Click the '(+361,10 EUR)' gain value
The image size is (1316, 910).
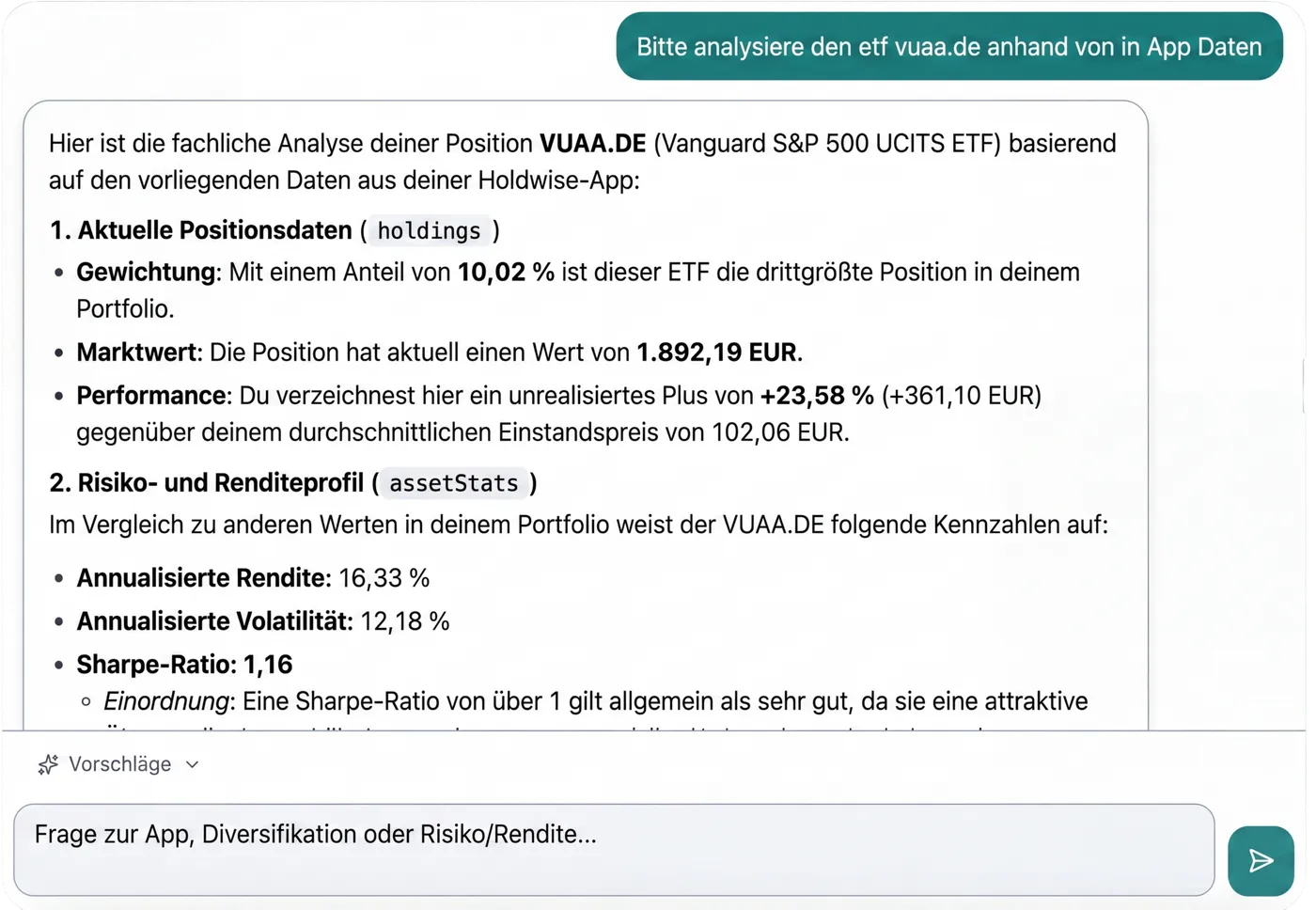(x=962, y=396)
